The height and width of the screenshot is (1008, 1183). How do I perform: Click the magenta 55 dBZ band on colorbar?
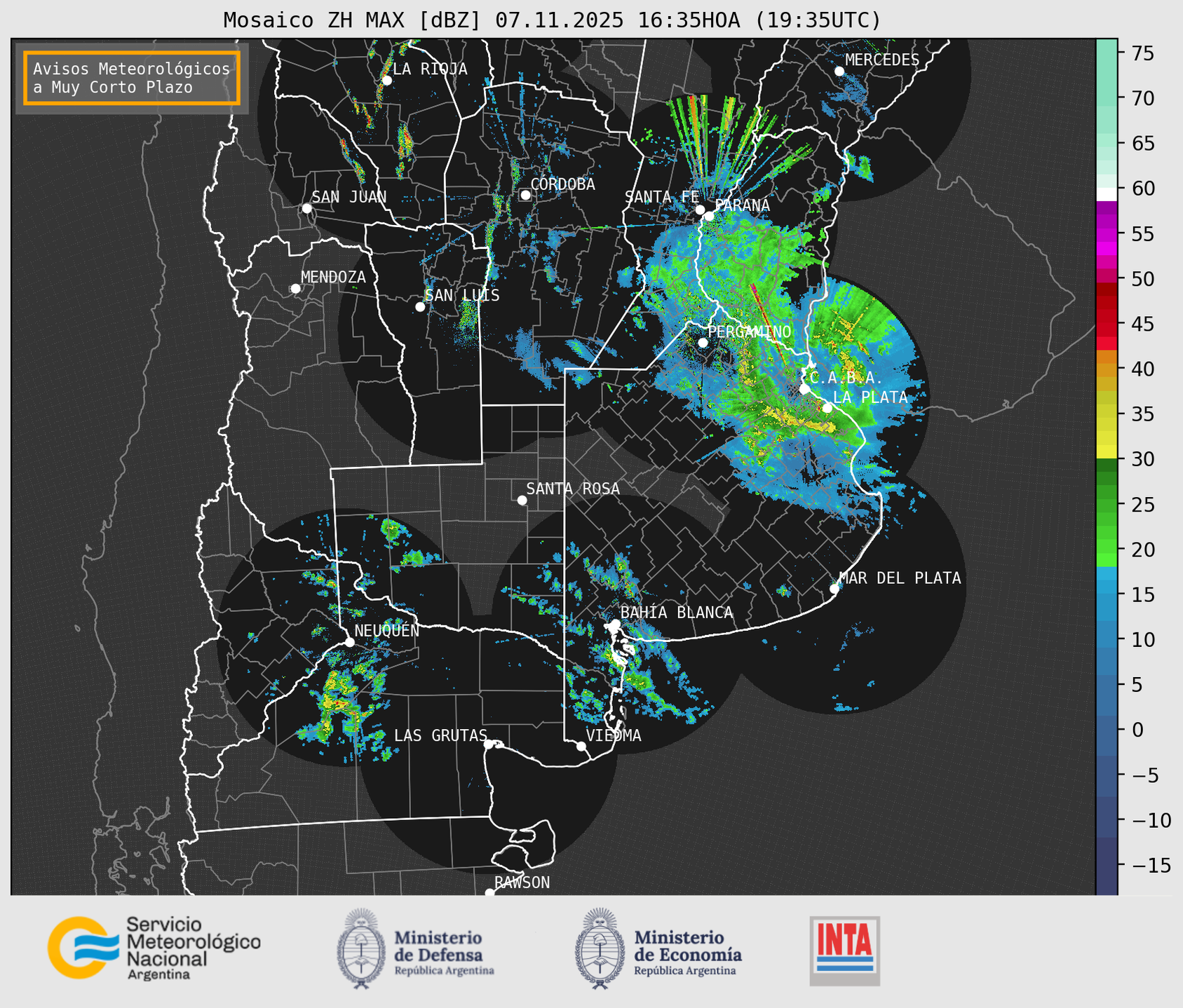[1107, 234]
